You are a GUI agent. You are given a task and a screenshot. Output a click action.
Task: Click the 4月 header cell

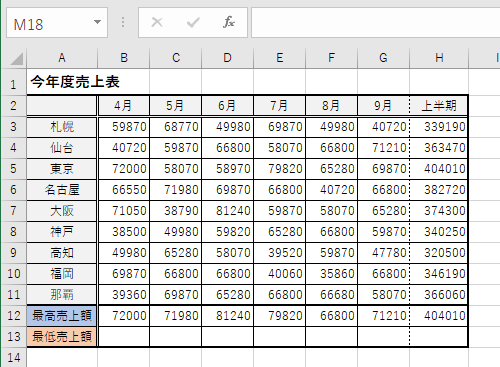124,106
